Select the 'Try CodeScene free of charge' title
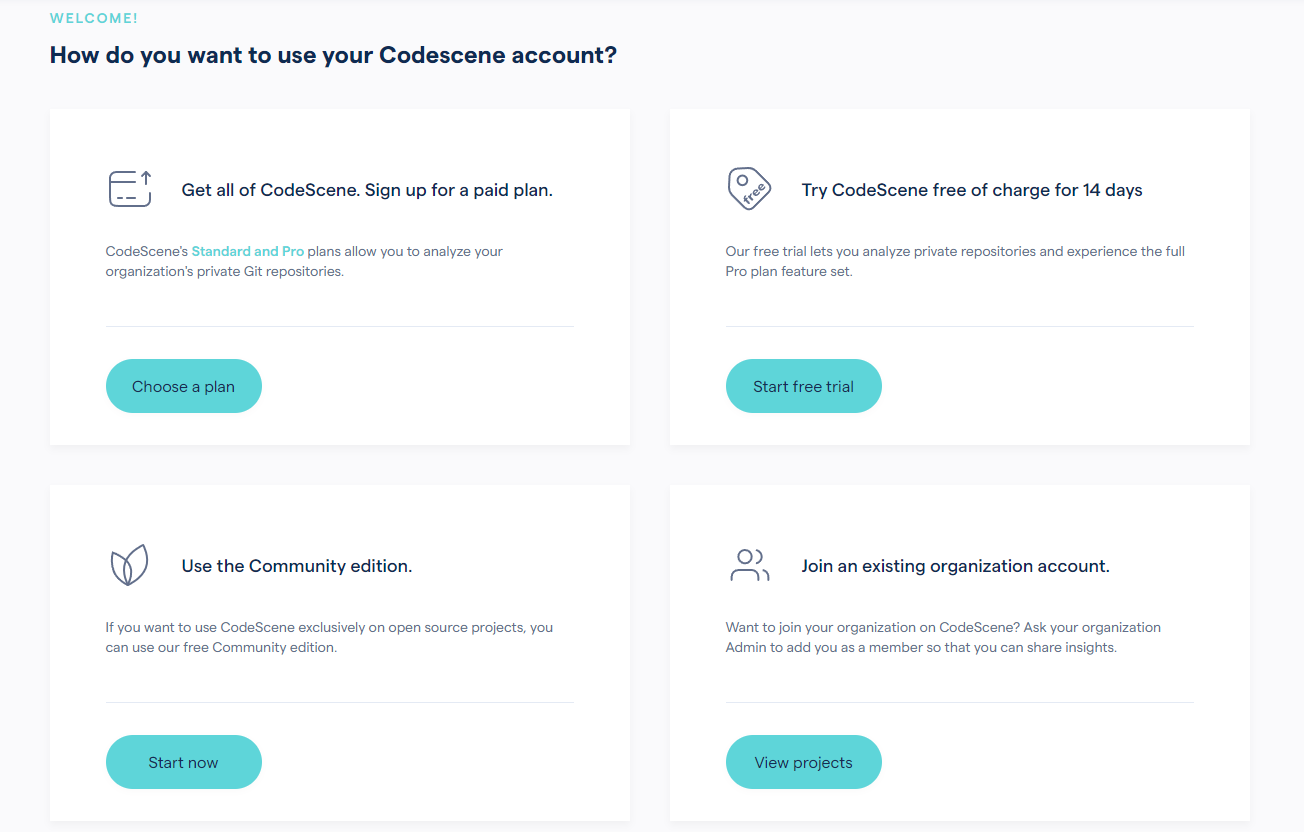Image resolution: width=1304 pixels, height=832 pixels. coord(972,190)
